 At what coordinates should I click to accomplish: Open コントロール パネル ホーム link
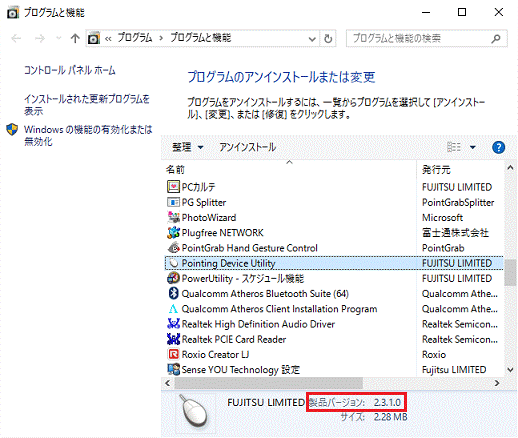coord(70,70)
